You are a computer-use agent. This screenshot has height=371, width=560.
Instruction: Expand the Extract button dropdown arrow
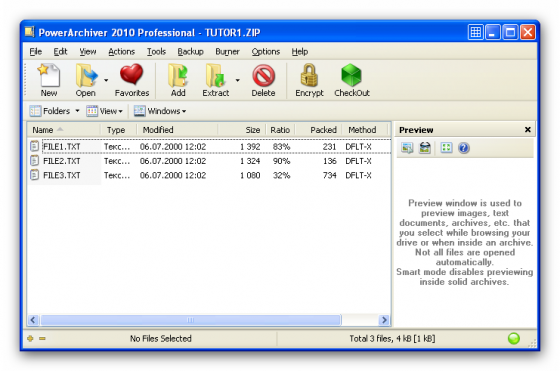(x=238, y=80)
